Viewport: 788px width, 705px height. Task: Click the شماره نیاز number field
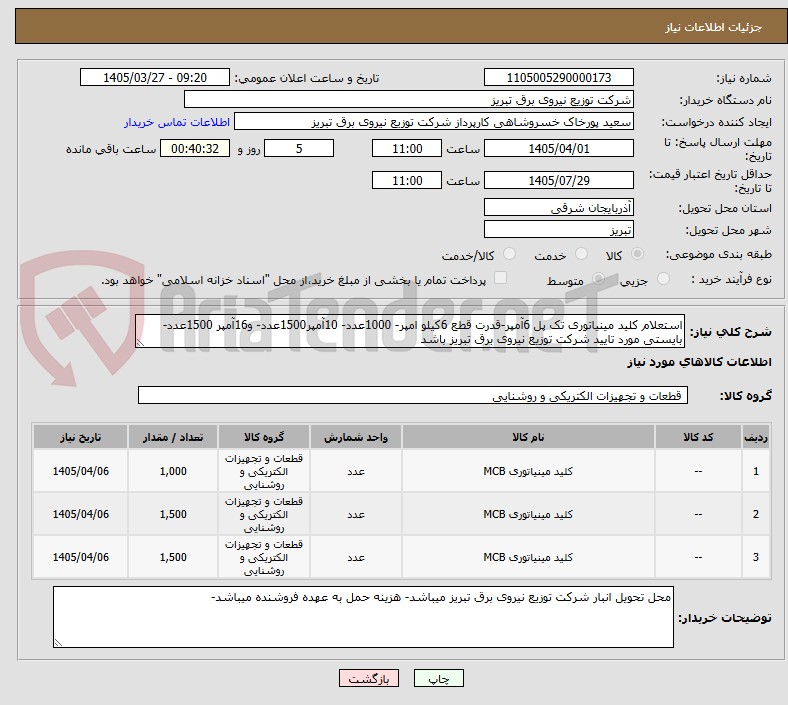558,77
